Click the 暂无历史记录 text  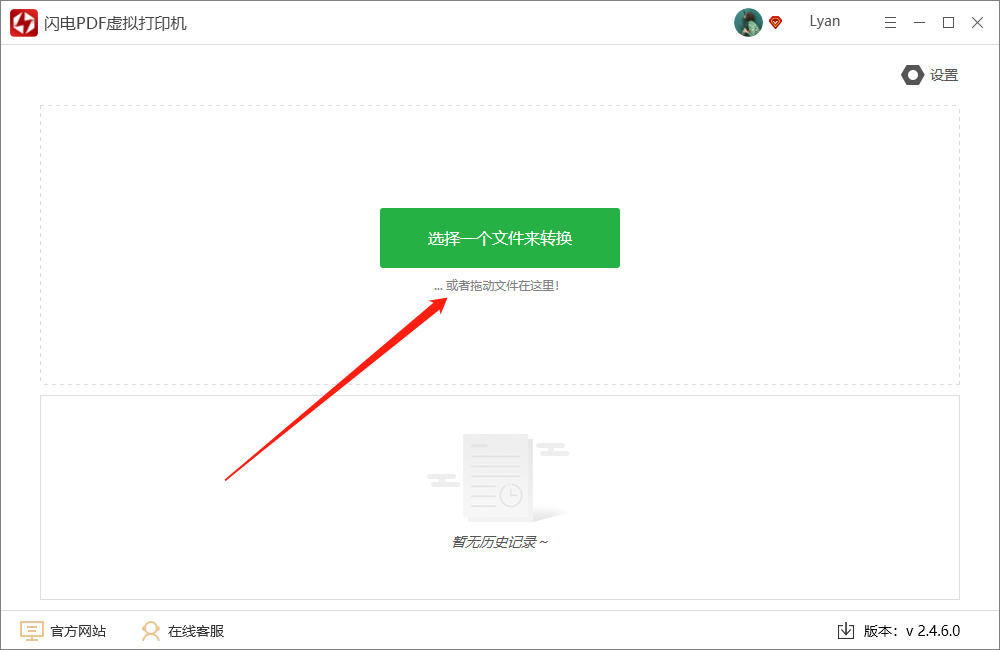point(499,542)
